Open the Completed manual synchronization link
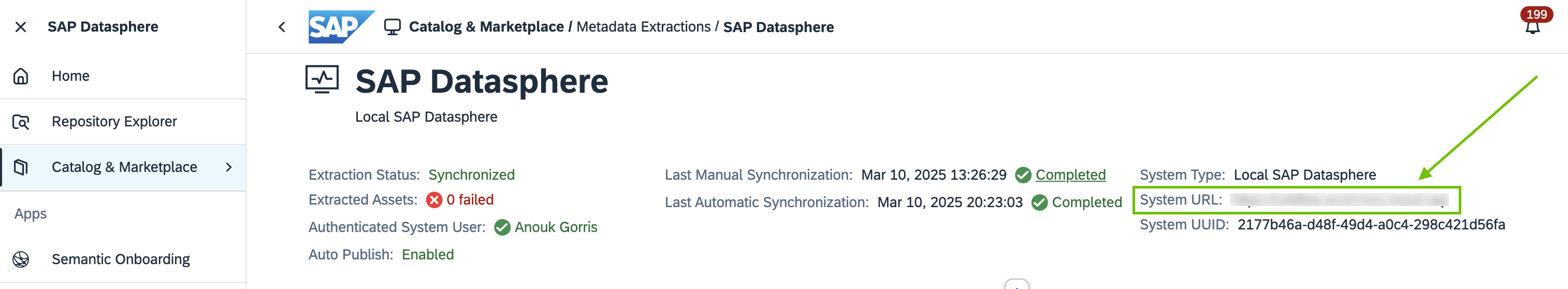 coord(1070,175)
